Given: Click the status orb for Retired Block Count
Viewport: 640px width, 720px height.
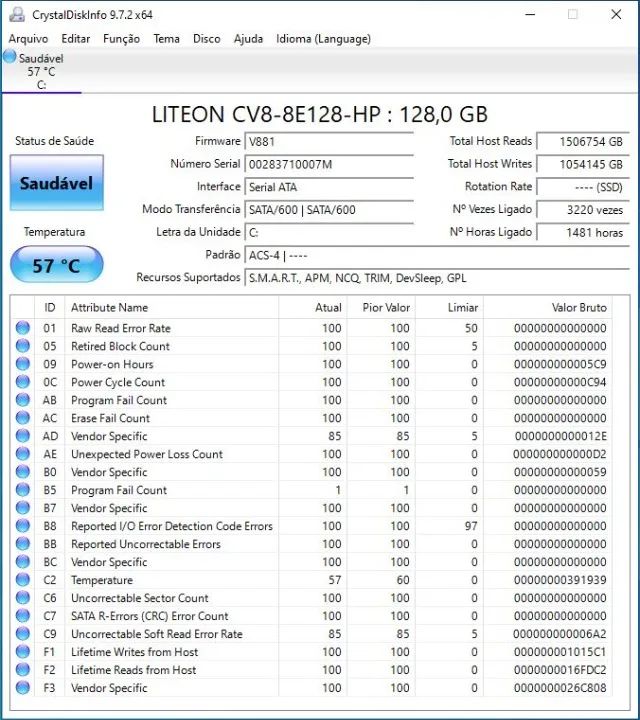Looking at the screenshot, I should point(22,346).
